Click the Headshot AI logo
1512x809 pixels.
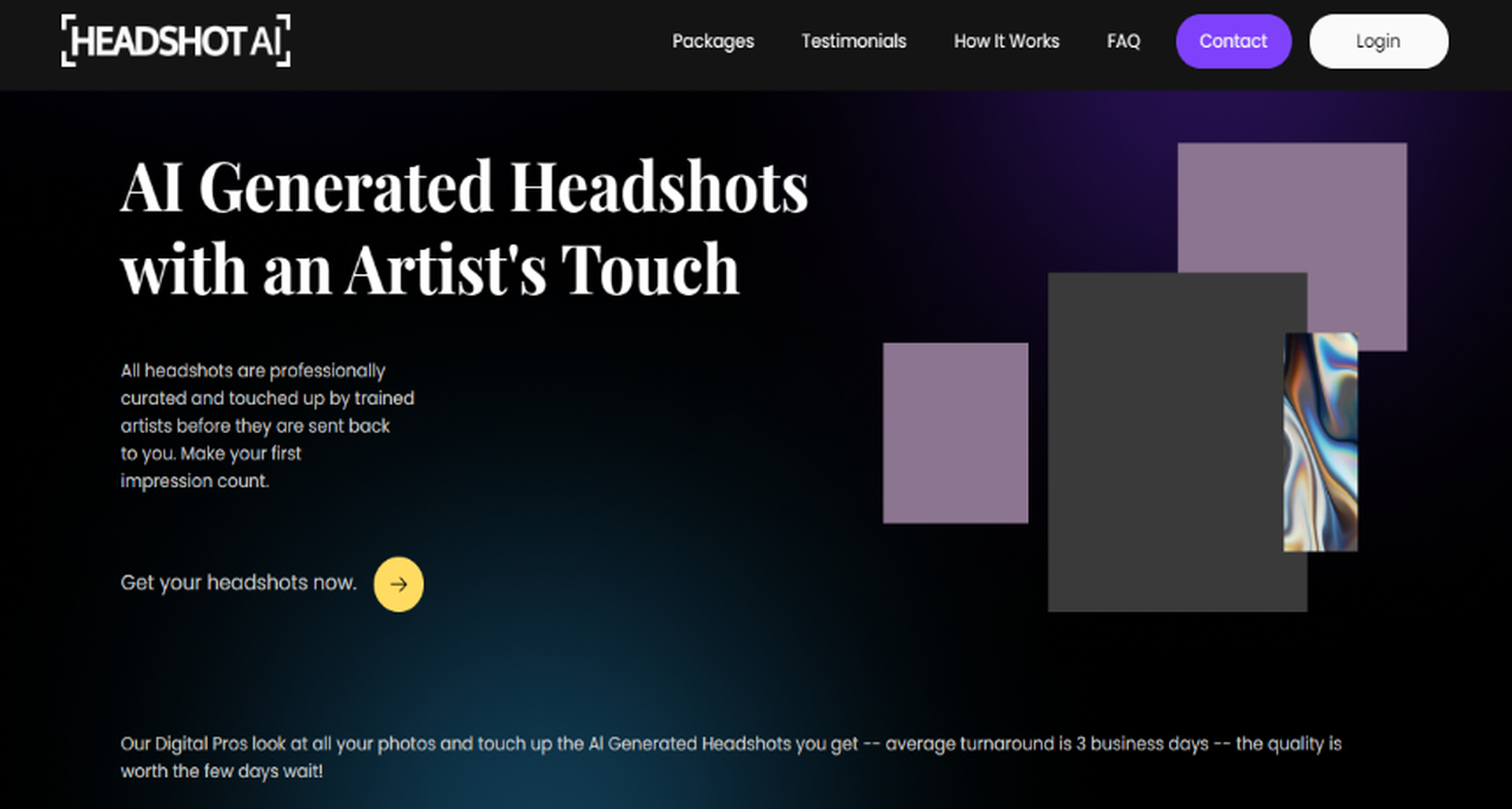[x=174, y=42]
